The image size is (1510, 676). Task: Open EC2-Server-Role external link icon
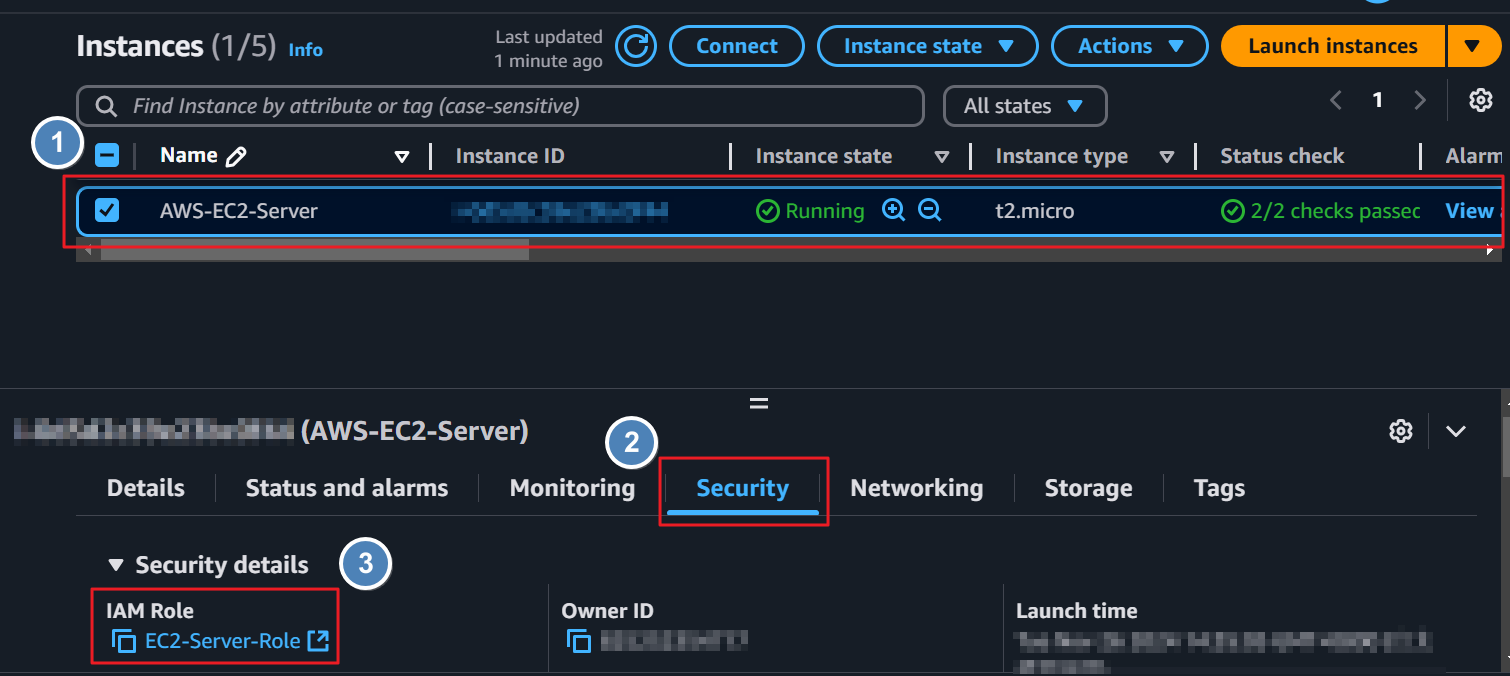point(318,641)
